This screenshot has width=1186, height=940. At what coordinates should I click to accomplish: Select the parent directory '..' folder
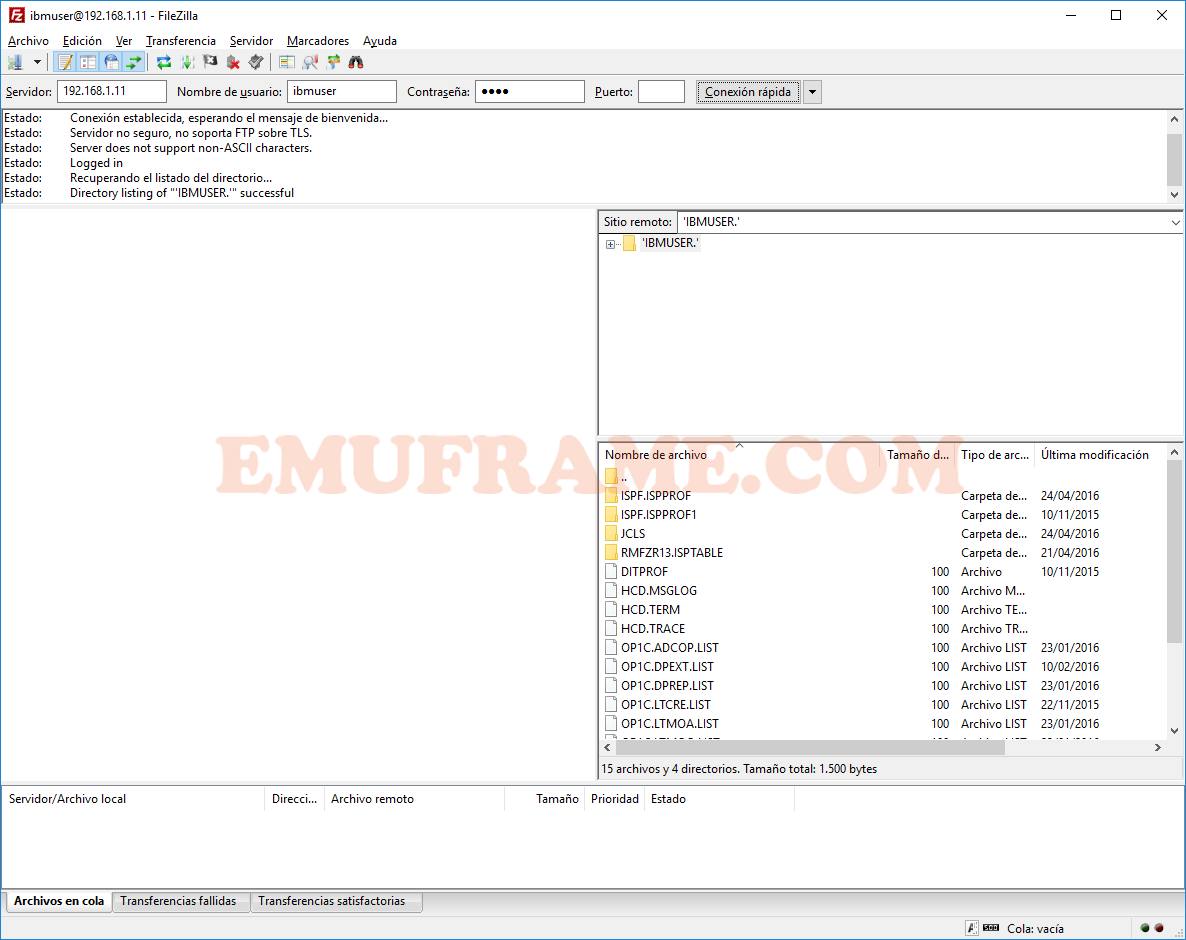pos(611,476)
